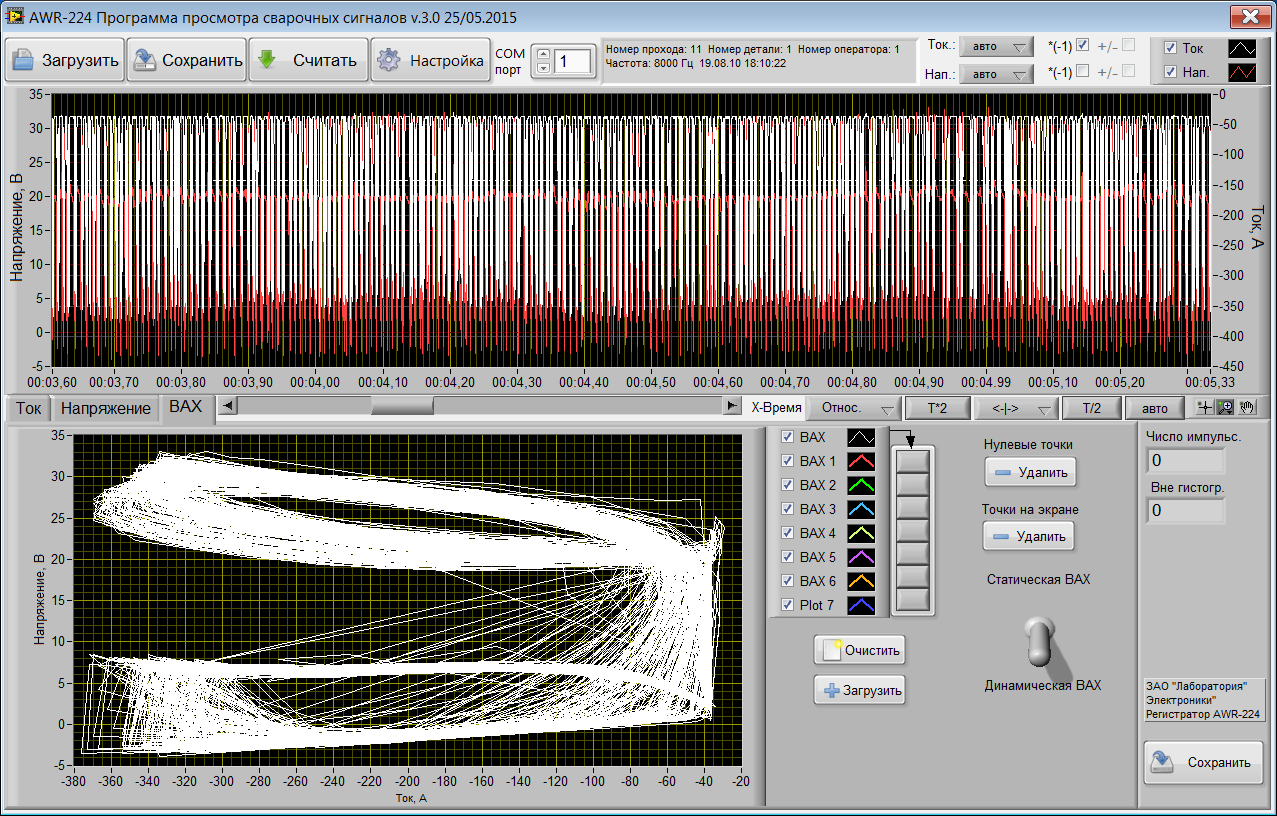The height and width of the screenshot is (816, 1277).
Task: Expand the Относ. X-time mode dropdown
Action: click(x=852, y=409)
